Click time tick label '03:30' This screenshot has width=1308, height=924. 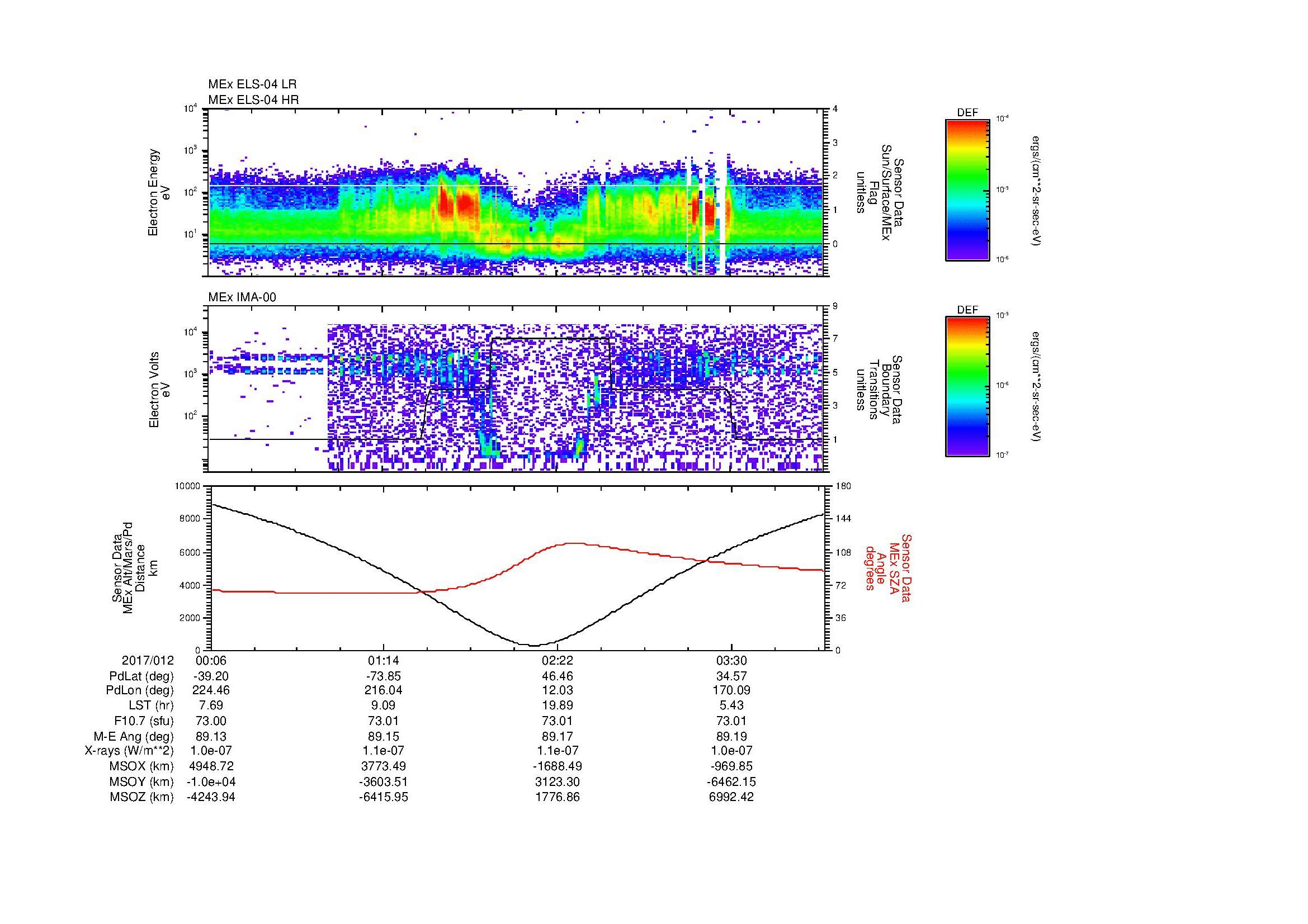pyautogui.click(x=731, y=660)
